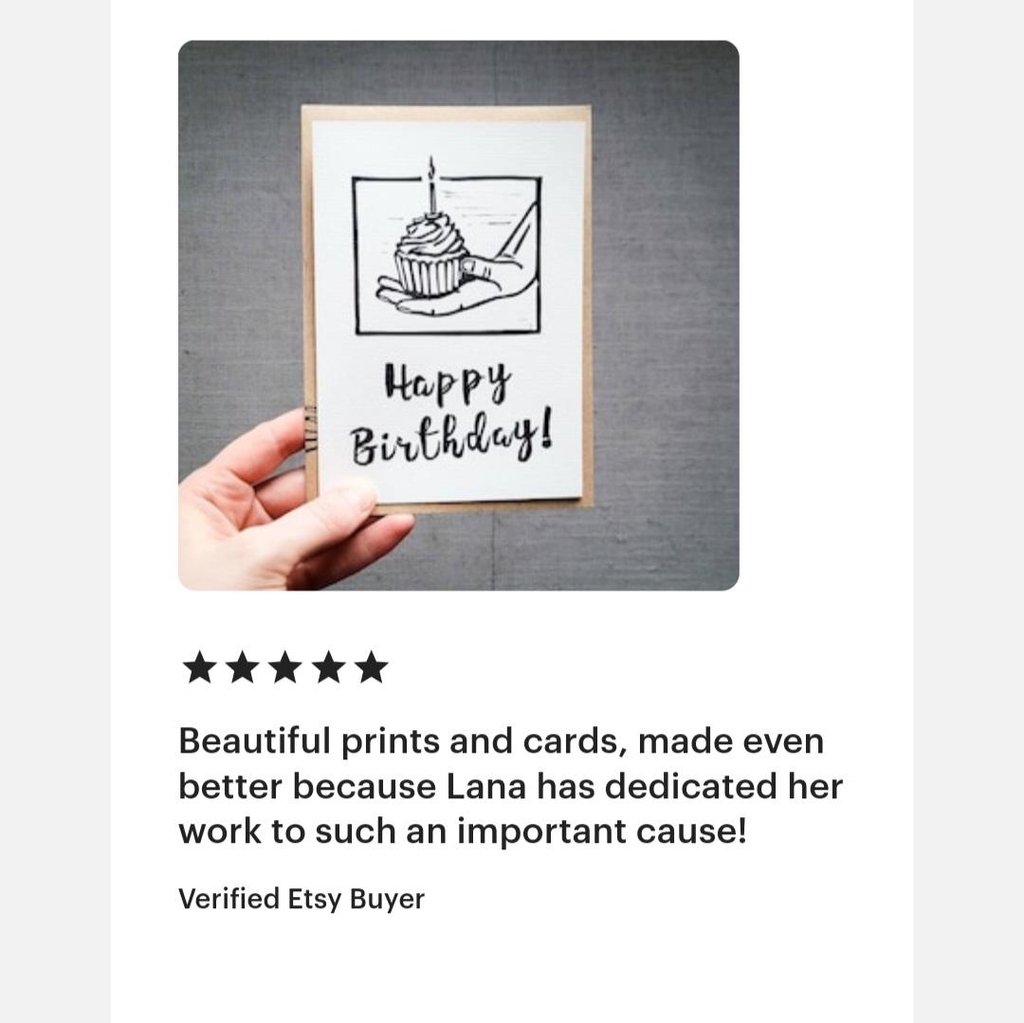The width and height of the screenshot is (1024, 1023).
Task: Click 'important cause!' in the review text
Action: (x=601, y=832)
